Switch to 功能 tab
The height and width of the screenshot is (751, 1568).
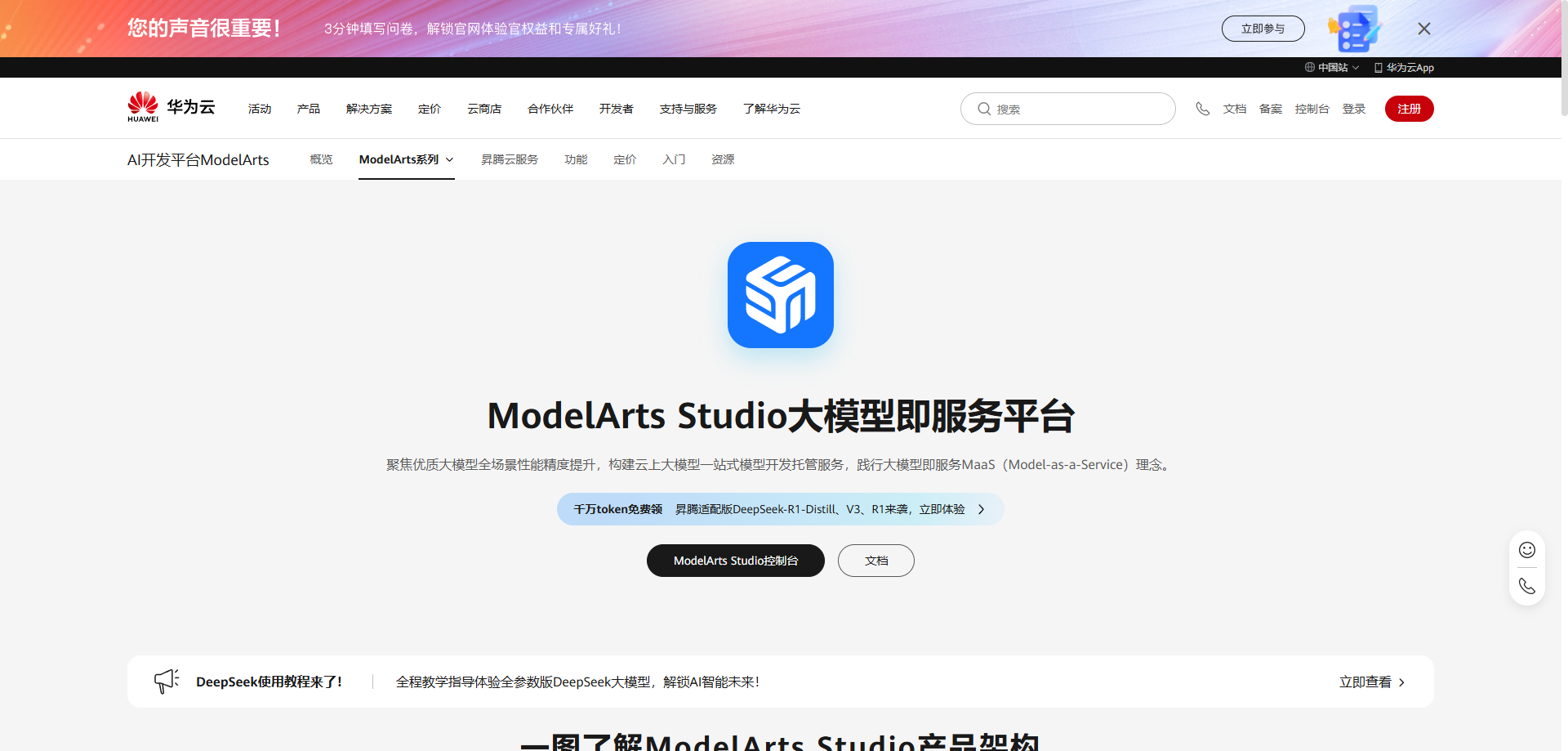(x=576, y=159)
